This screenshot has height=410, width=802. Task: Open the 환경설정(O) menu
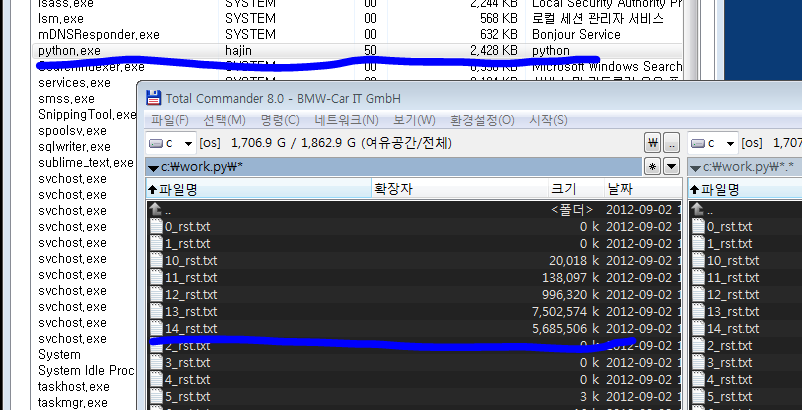pos(482,120)
